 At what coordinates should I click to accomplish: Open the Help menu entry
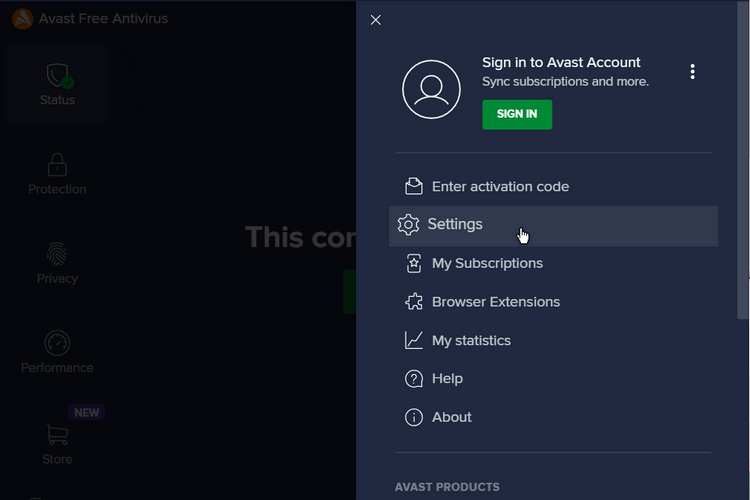point(553,378)
